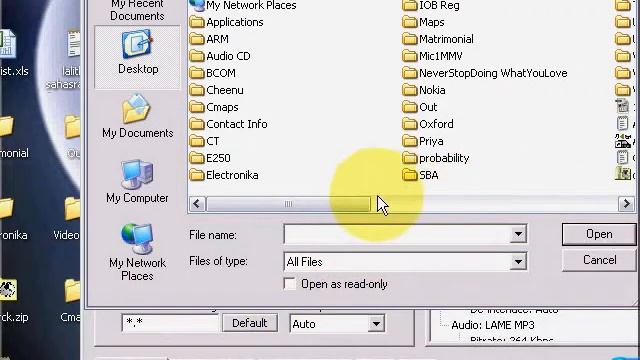
Task: Click the Cancel button
Action: point(599,260)
